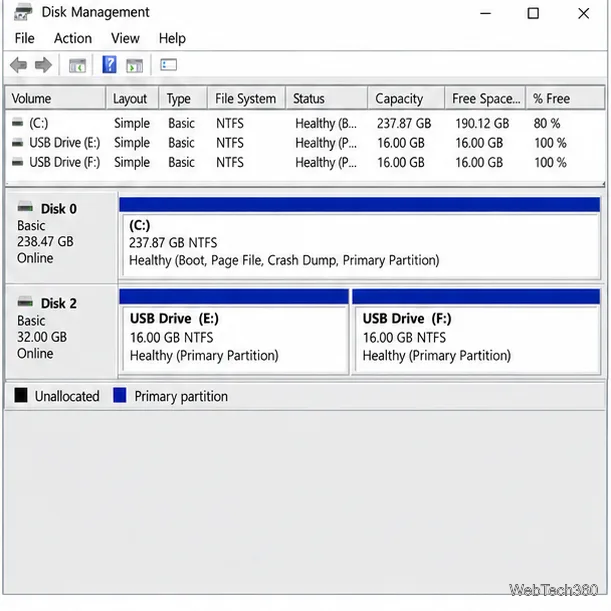Click Online status under Disk 0

35,258
